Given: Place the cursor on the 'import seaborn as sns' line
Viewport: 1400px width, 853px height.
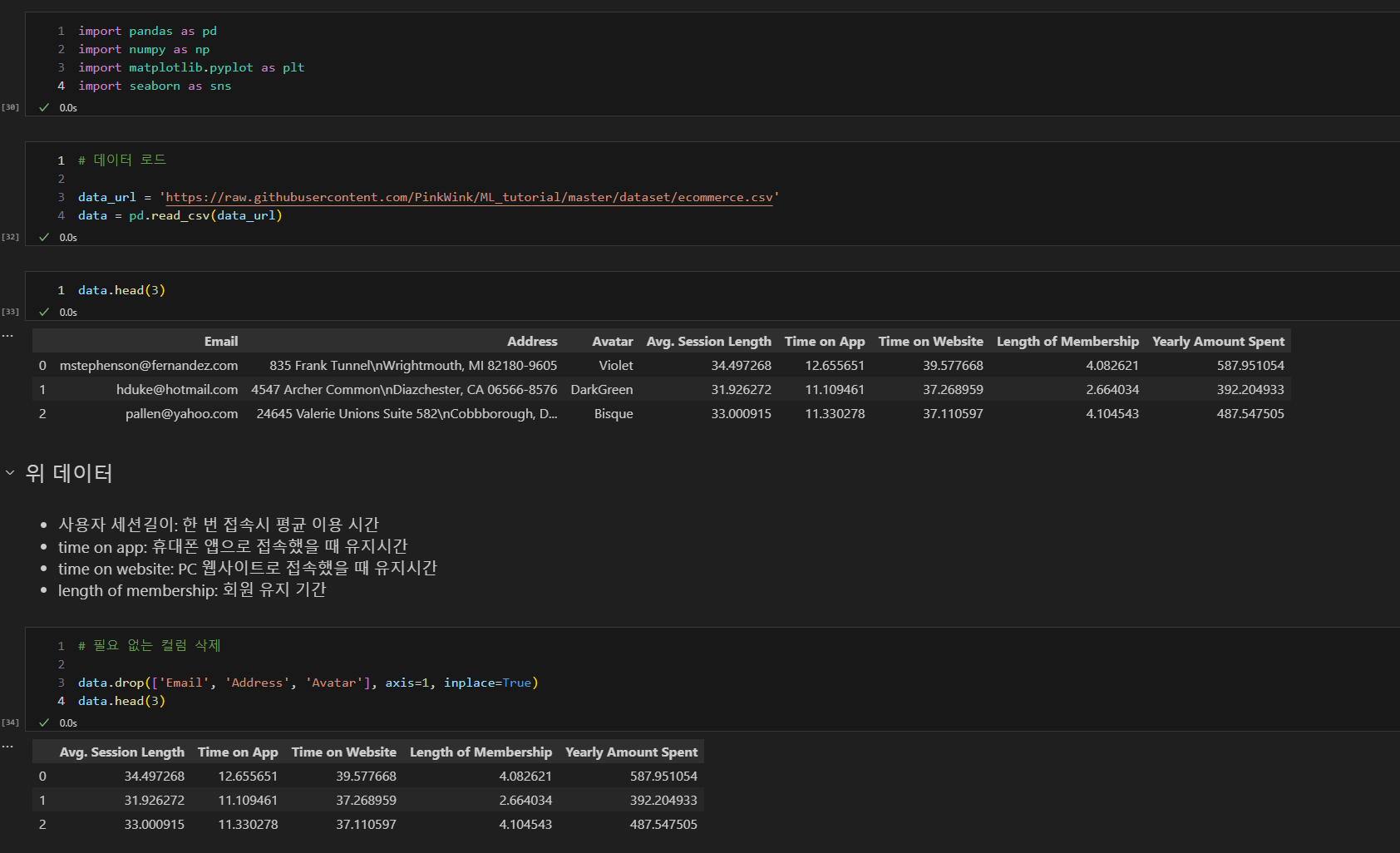Looking at the screenshot, I should coord(155,86).
